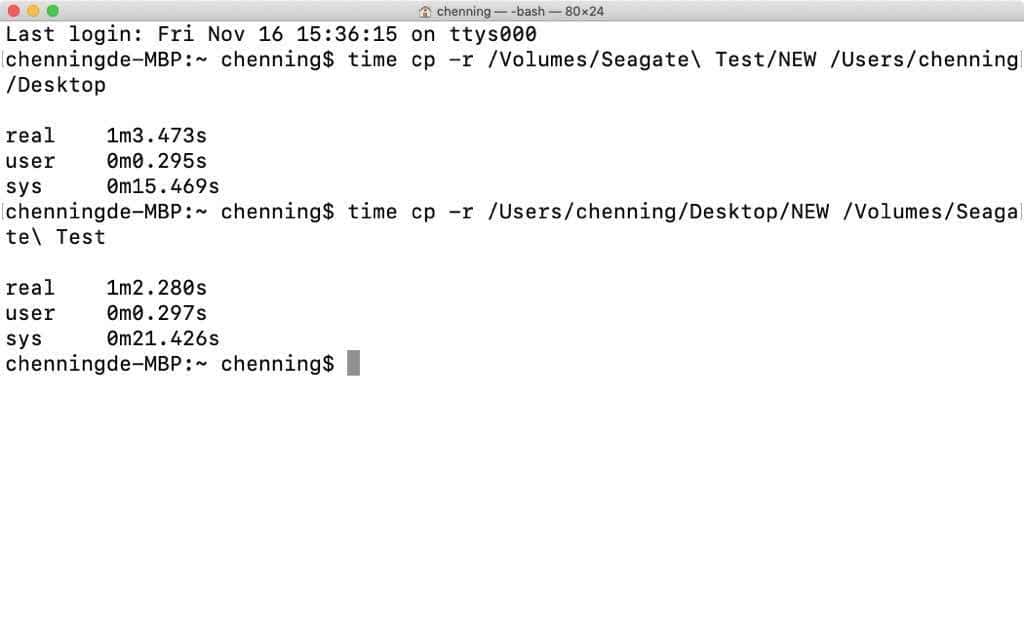Click 'ttys000' in the login line
Screen dimensions: 1024x634
[x=493, y=34]
